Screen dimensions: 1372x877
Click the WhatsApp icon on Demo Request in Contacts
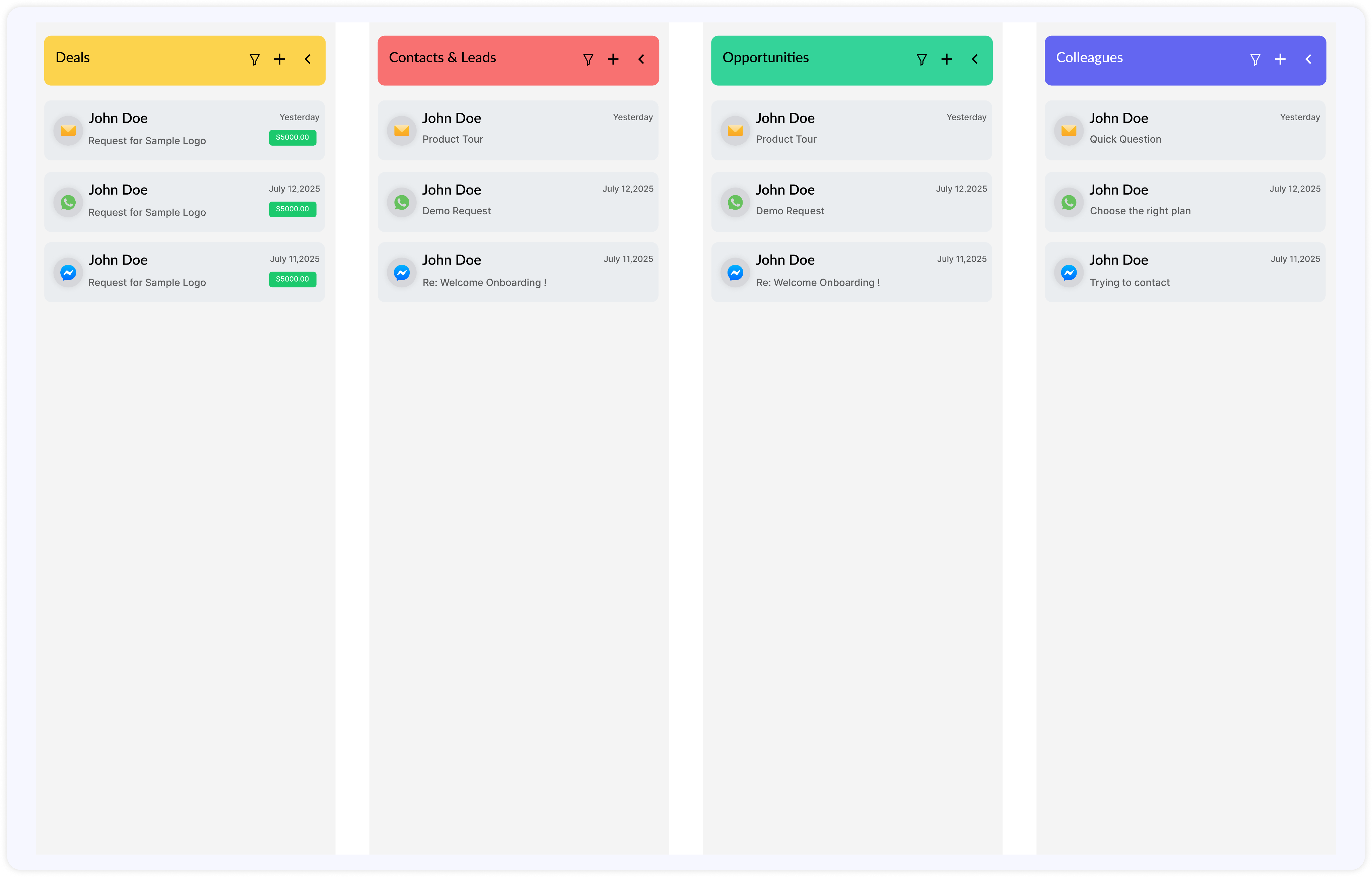[402, 202]
